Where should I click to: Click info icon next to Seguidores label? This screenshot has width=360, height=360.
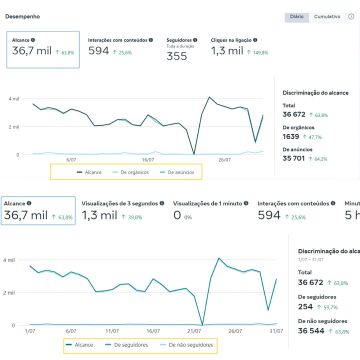pyautogui.click(x=195, y=40)
